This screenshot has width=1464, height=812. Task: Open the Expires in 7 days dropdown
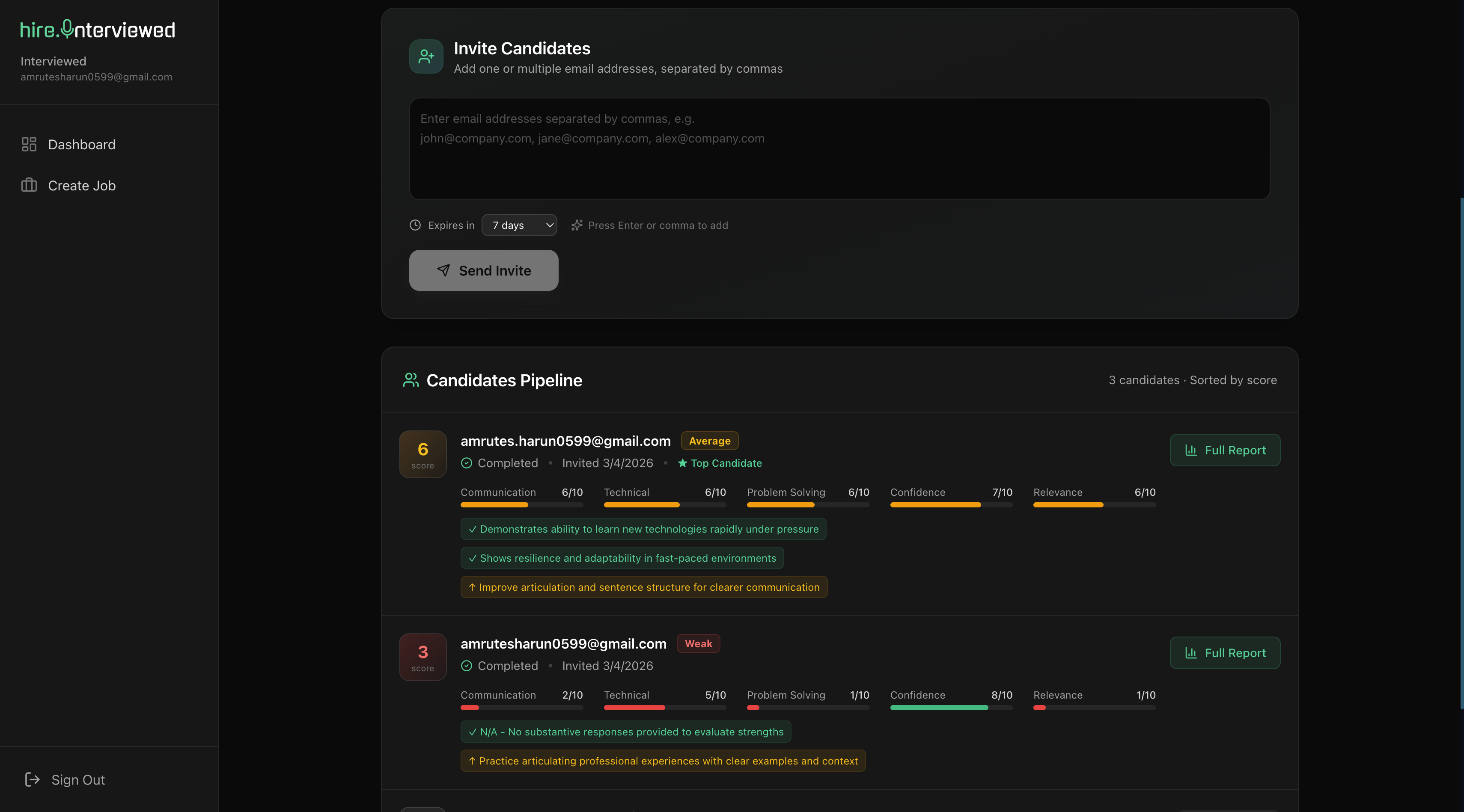coord(519,225)
